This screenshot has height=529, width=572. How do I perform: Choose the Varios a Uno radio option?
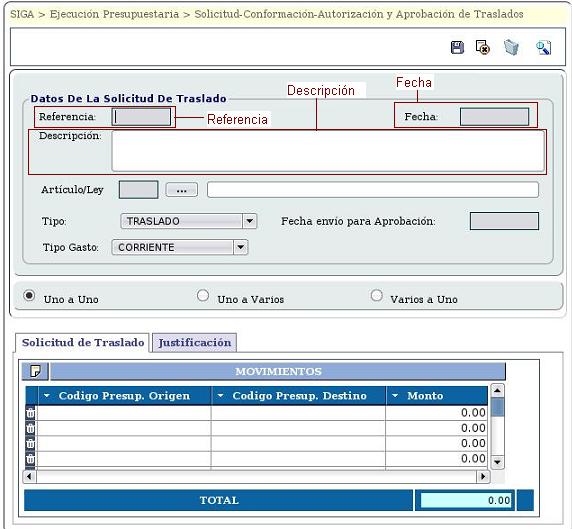click(x=376, y=295)
